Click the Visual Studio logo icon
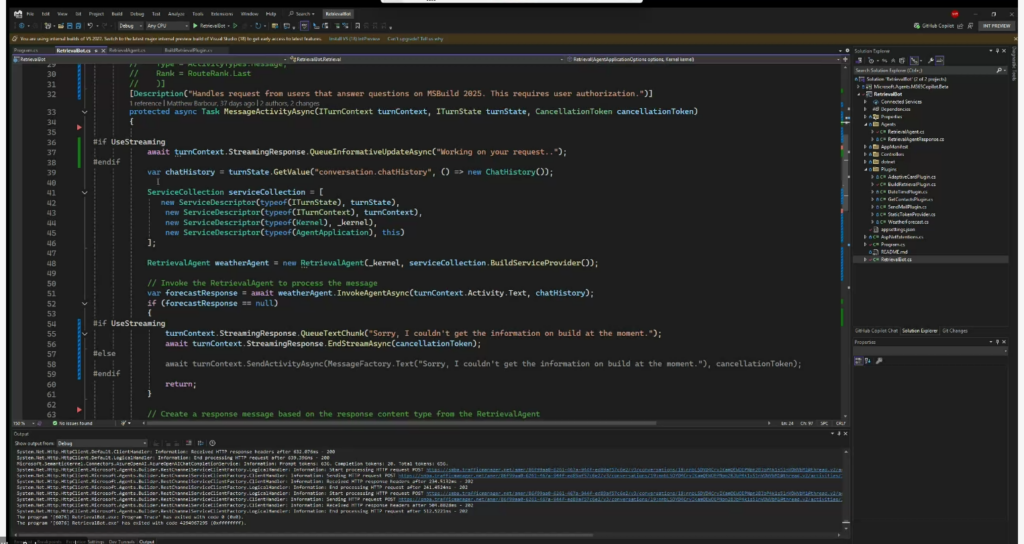This screenshot has width=1024, height=544. pos(18,14)
